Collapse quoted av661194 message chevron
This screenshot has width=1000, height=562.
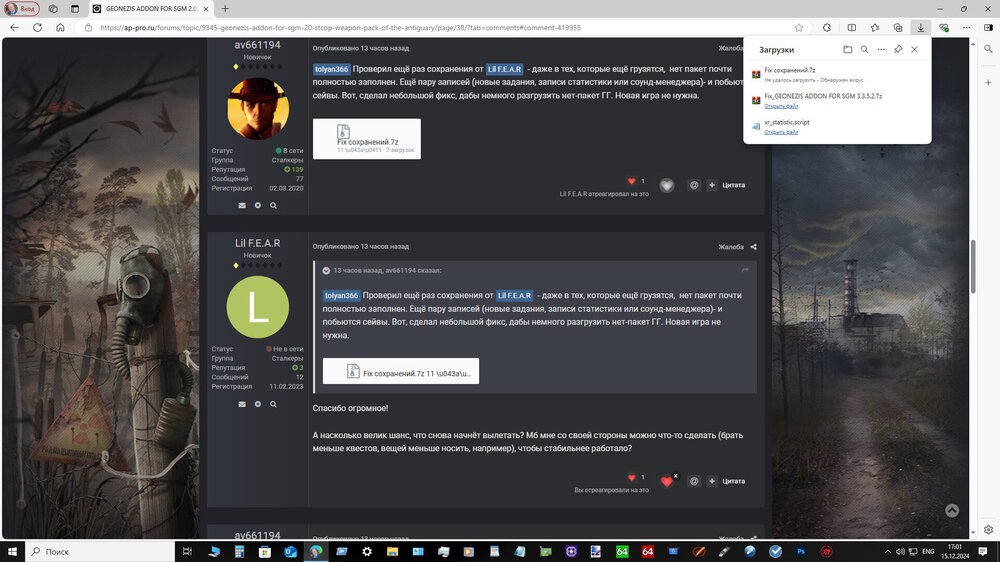tap(326, 270)
